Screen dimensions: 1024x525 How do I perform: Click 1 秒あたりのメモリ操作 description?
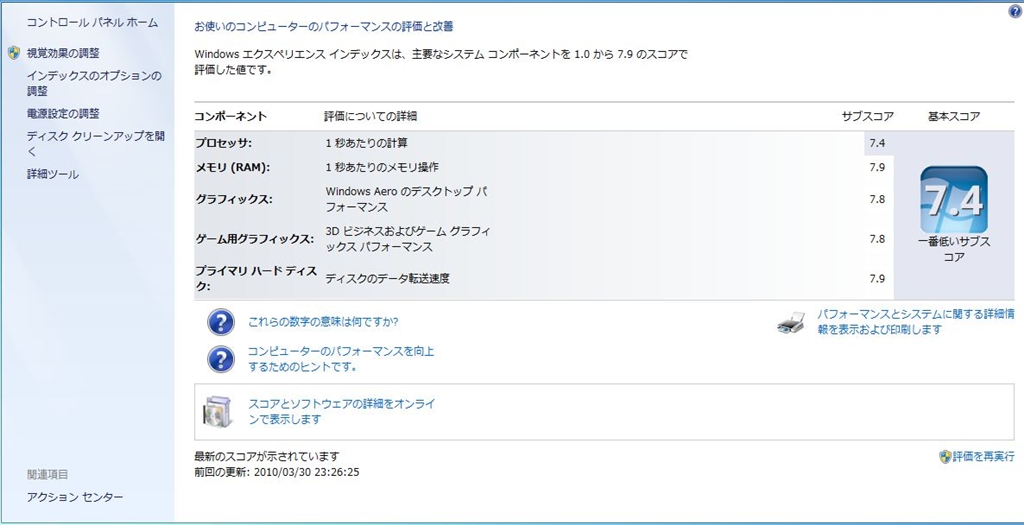(382, 168)
